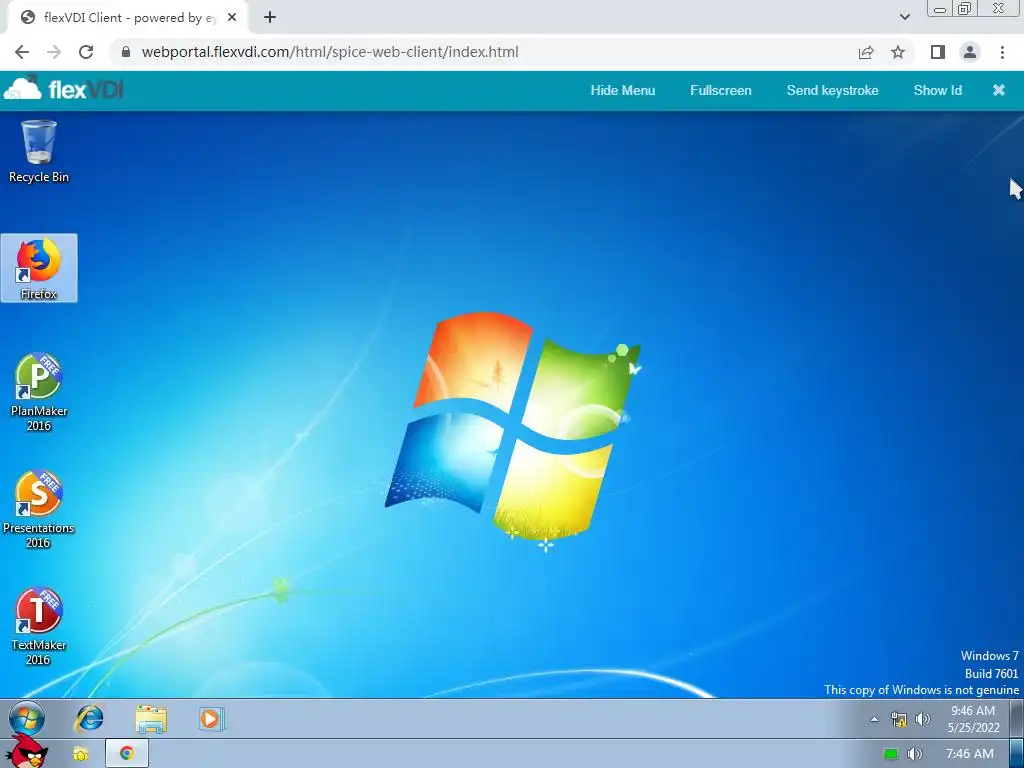
Task: Close the flexVDI session with the X
Action: (x=999, y=90)
